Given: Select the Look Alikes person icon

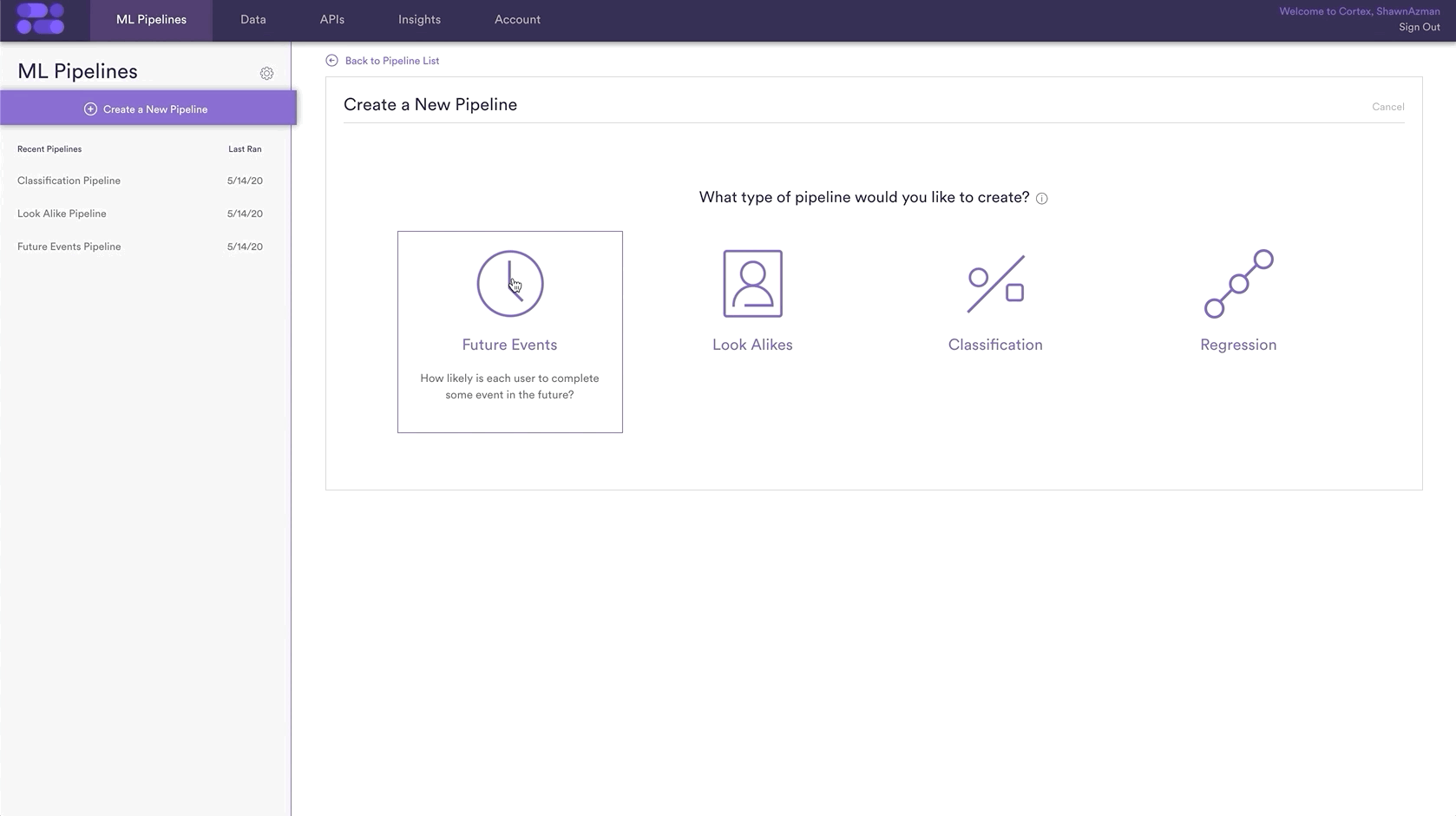Looking at the screenshot, I should 752,284.
